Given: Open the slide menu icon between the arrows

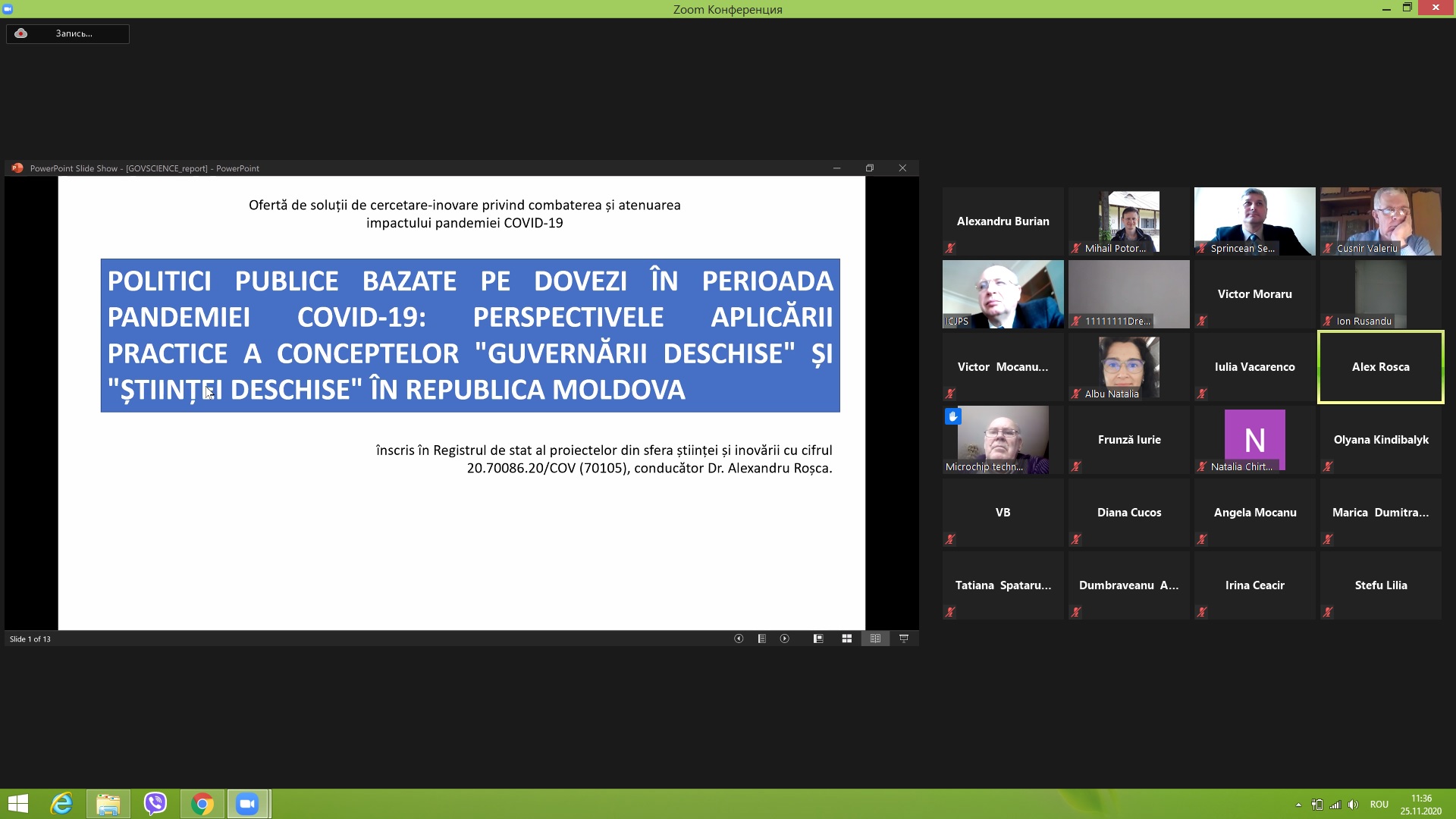Looking at the screenshot, I should (x=762, y=639).
